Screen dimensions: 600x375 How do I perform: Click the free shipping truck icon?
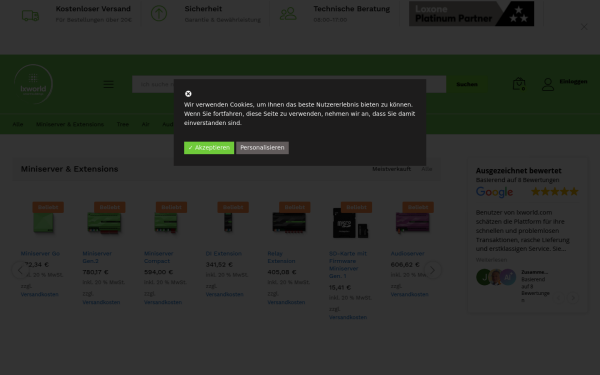[x=30, y=15]
